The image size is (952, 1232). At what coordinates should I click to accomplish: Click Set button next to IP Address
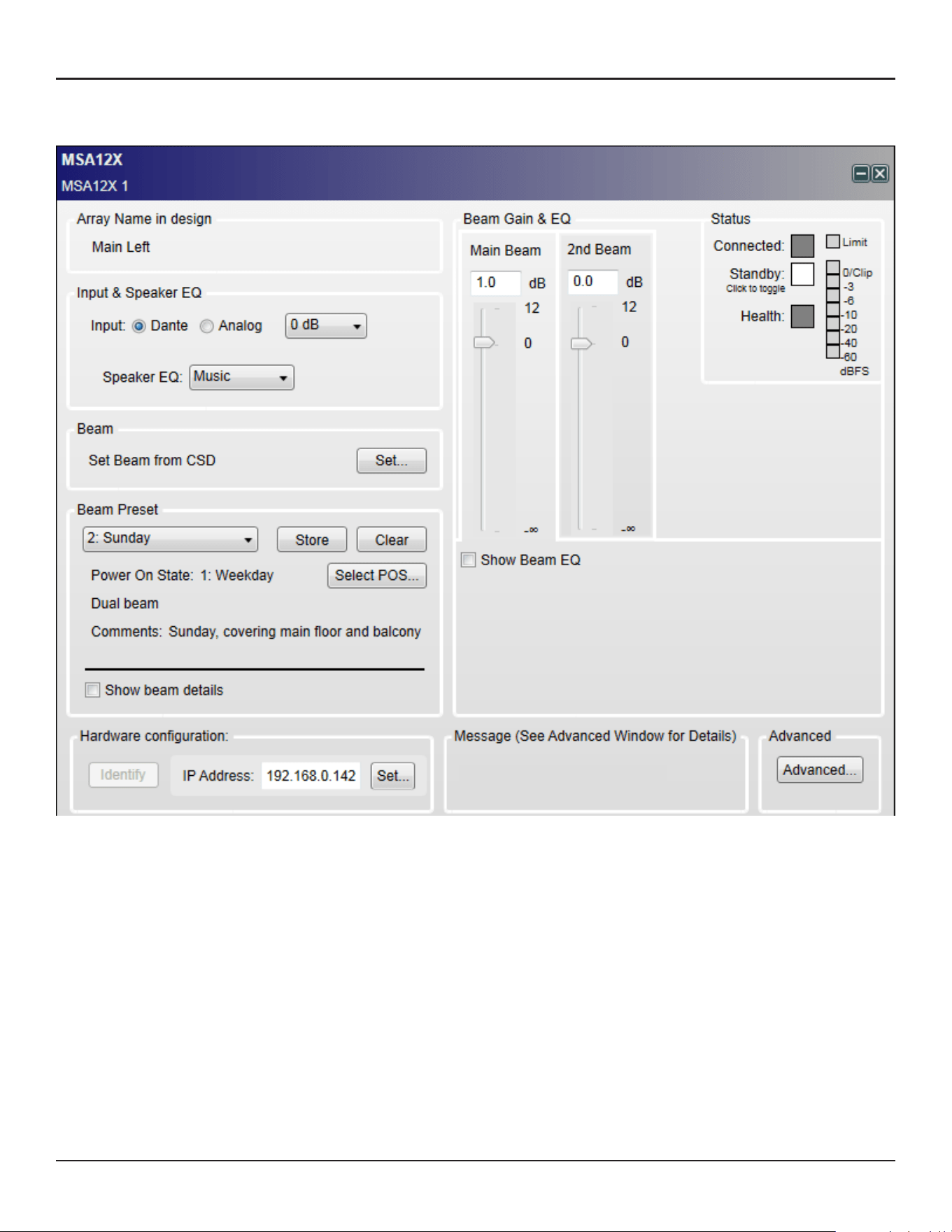392,776
